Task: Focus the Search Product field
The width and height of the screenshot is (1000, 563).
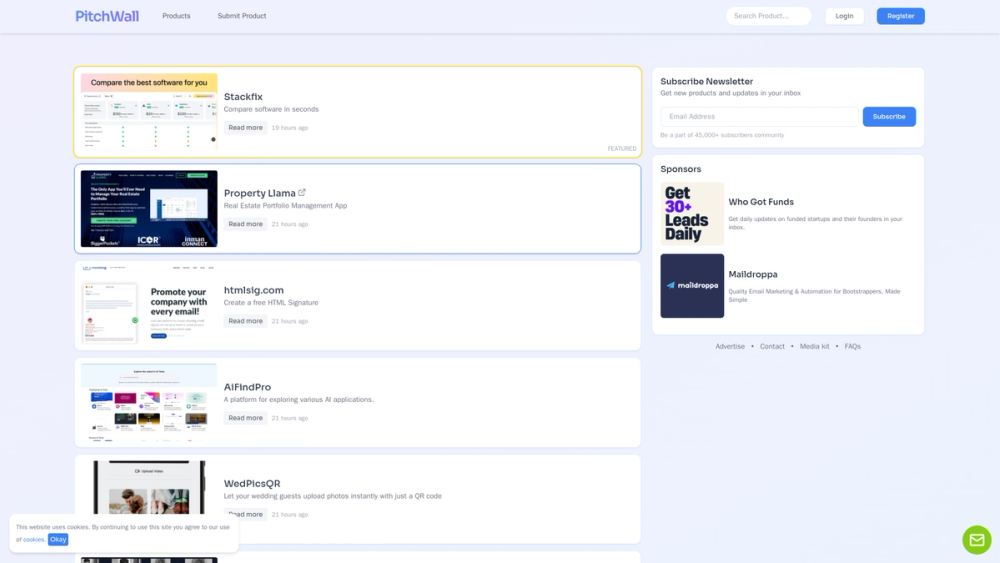Action: (768, 16)
